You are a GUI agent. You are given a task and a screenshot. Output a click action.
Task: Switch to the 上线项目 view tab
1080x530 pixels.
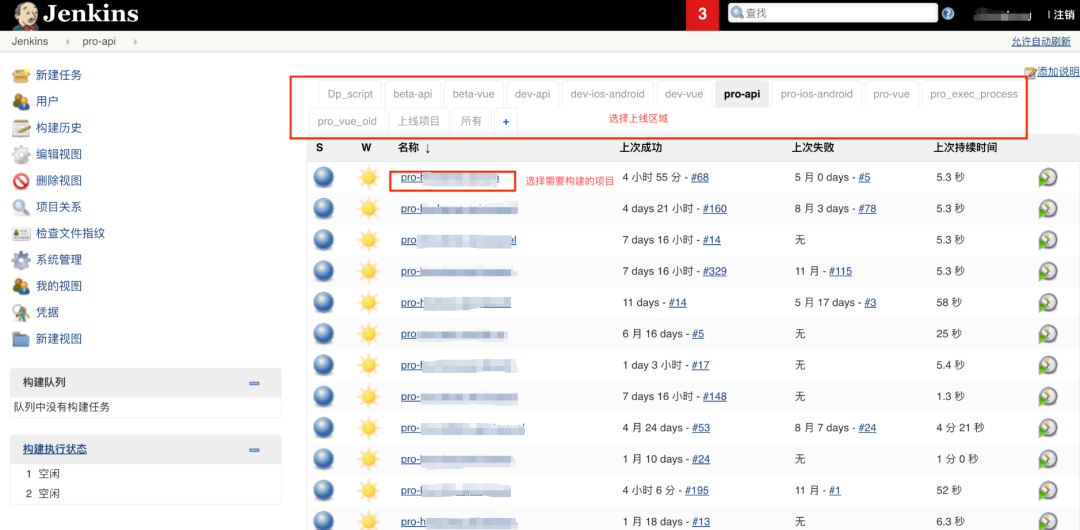(419, 121)
